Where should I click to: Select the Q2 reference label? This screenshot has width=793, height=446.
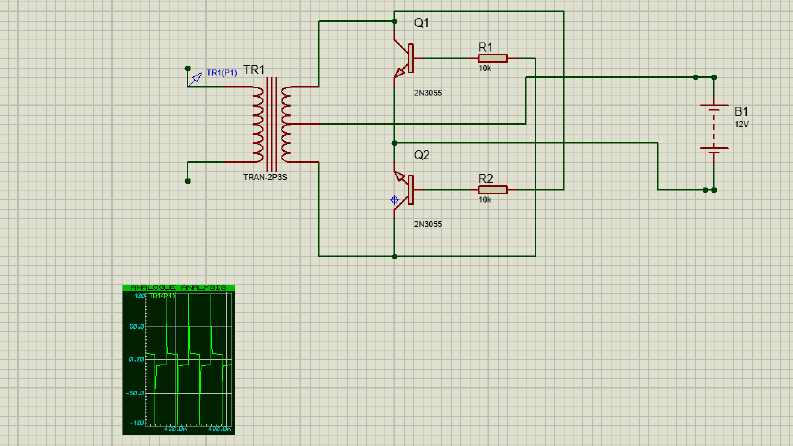coord(421,155)
